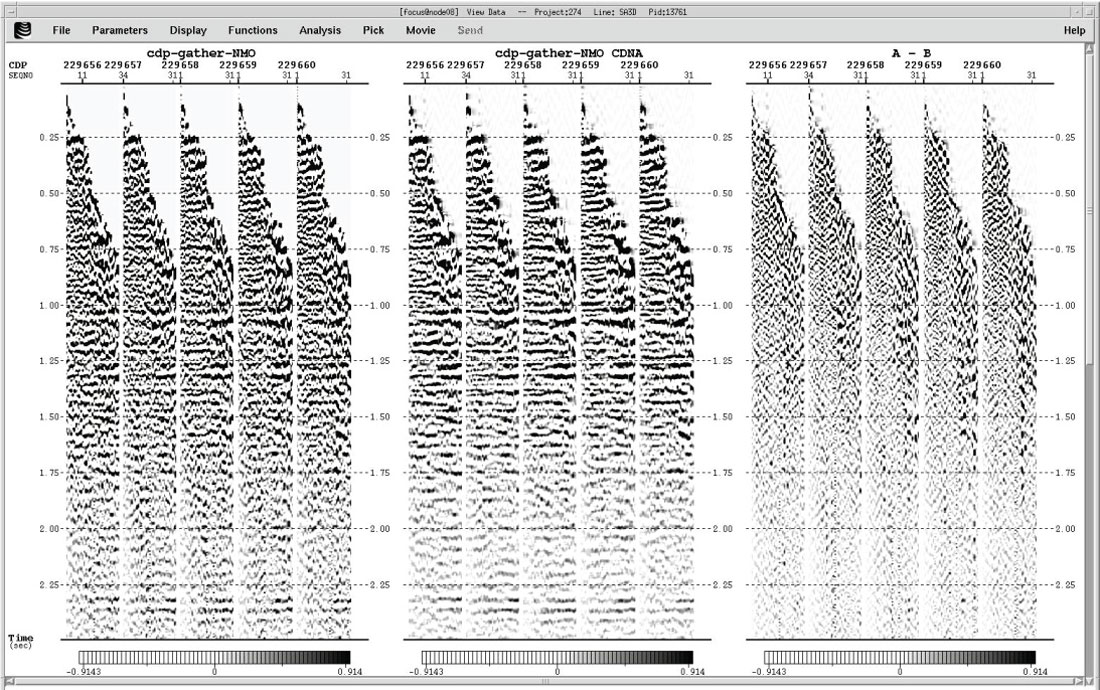Click the color scale bar under the leftmost gather panel
Image resolution: width=1100 pixels, height=690 pixels.
(x=215, y=657)
